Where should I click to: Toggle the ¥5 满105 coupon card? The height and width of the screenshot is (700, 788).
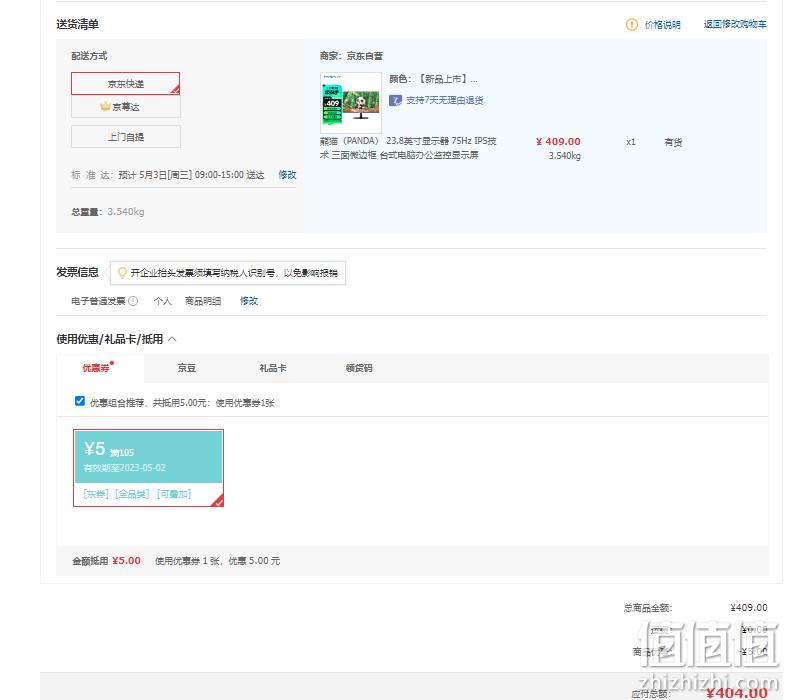[148, 468]
